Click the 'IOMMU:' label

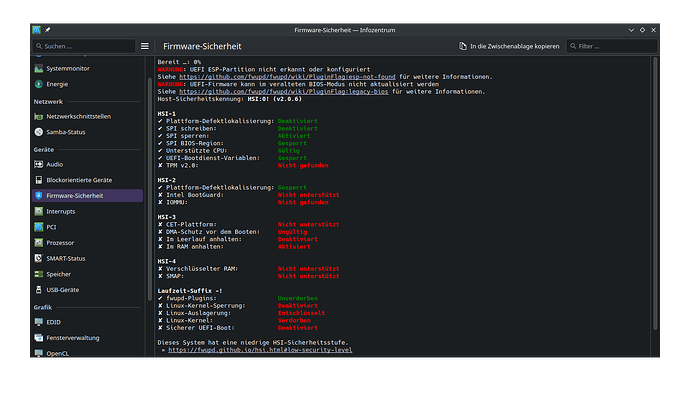coord(177,202)
